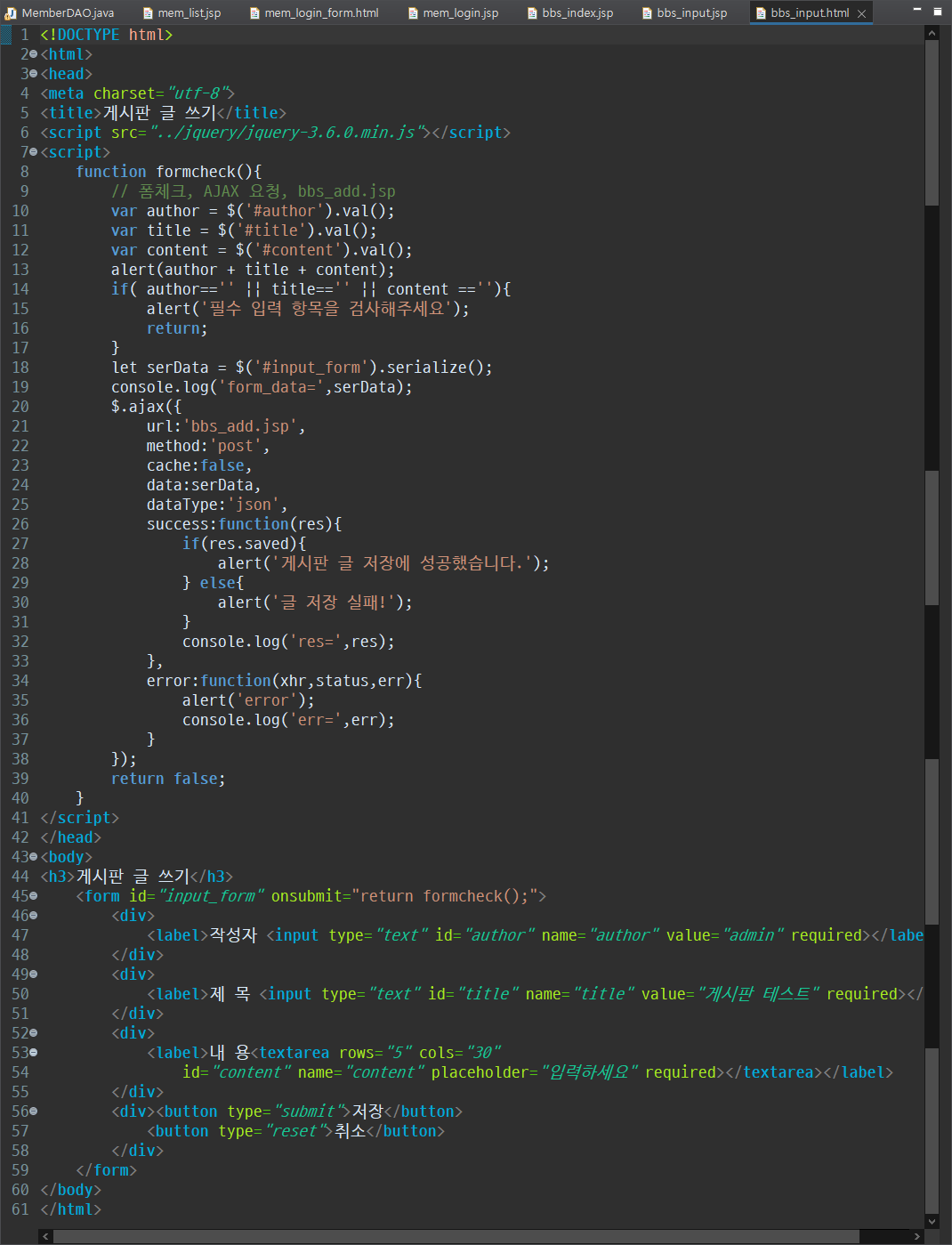Close the bbs_input.html tab
952x1245 pixels.
pyautogui.click(x=861, y=13)
